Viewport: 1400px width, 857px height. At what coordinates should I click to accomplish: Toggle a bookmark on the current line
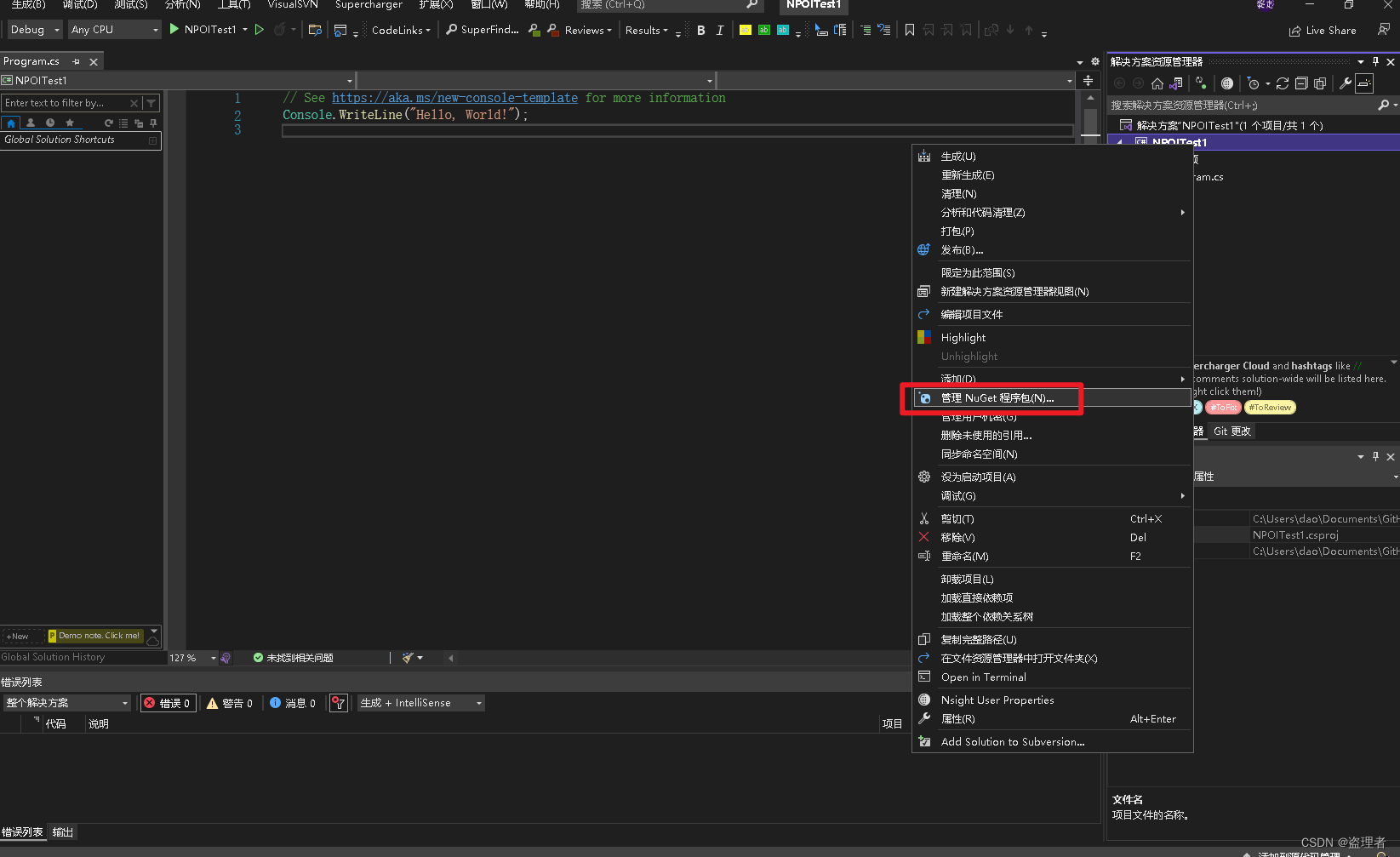click(x=909, y=29)
